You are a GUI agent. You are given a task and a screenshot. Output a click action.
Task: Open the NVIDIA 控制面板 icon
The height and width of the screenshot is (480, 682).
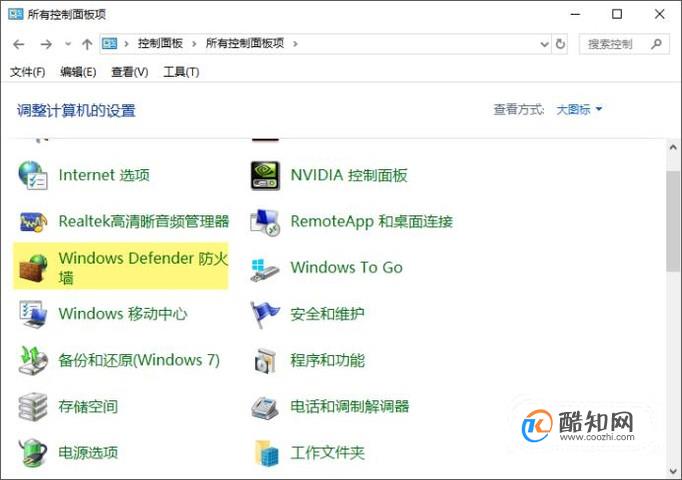click(265, 176)
